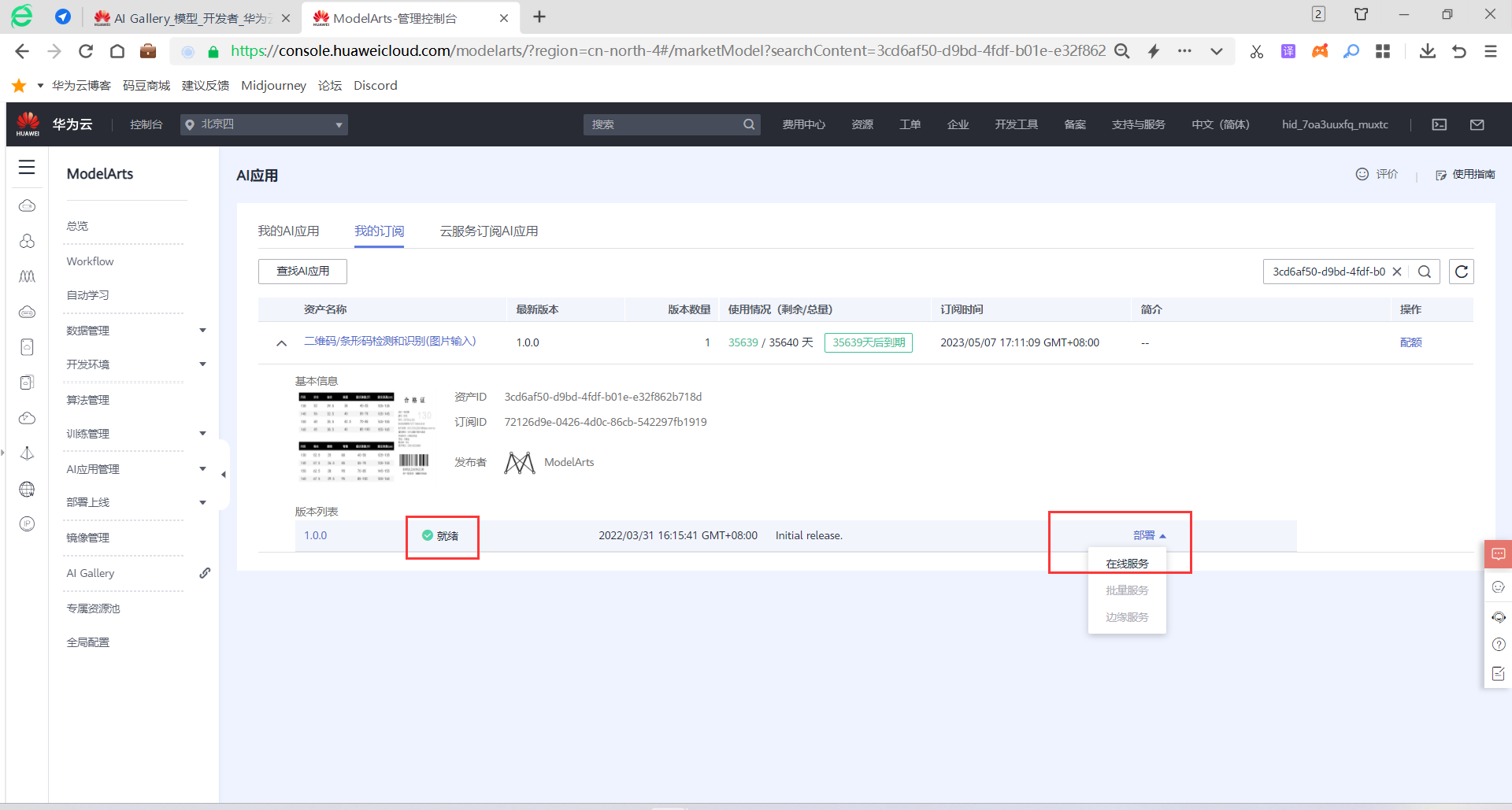This screenshot has width=1512, height=810.
Task: Click the bookmarks star icon
Action: [19, 85]
